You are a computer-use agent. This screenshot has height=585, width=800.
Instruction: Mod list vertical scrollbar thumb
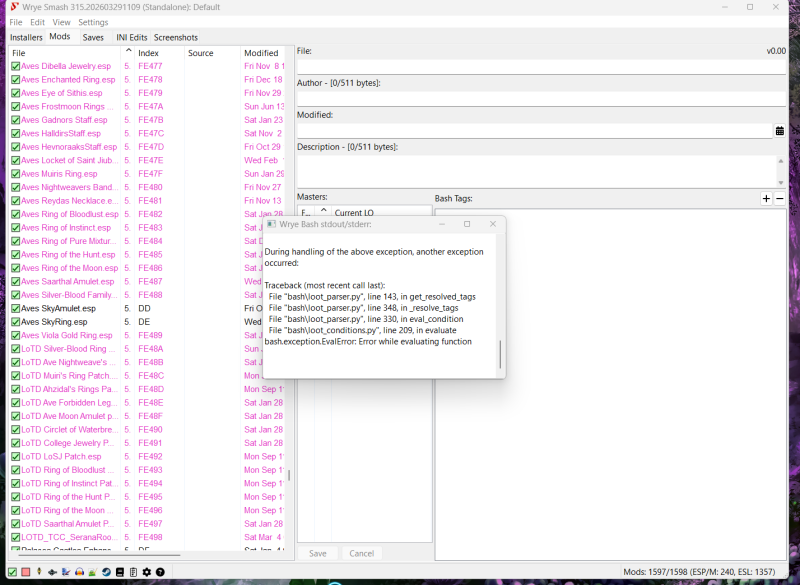click(289, 475)
